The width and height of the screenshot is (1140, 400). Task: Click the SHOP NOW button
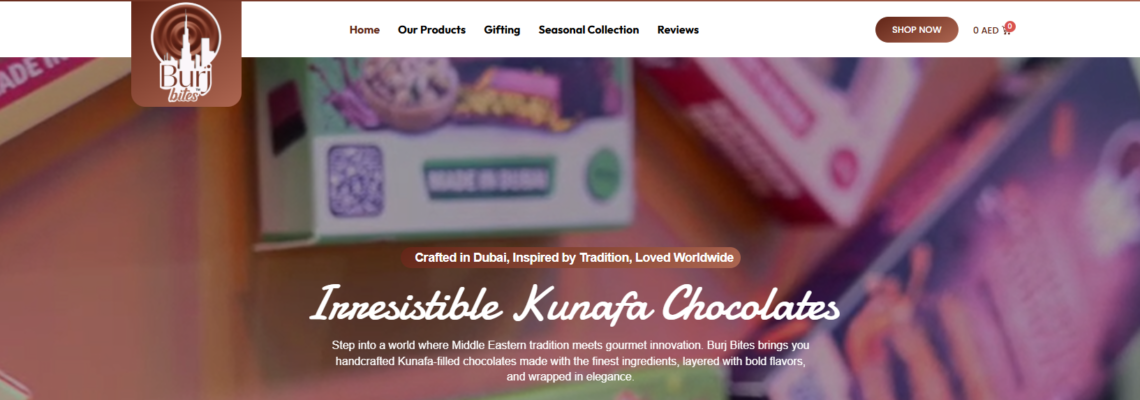click(916, 30)
